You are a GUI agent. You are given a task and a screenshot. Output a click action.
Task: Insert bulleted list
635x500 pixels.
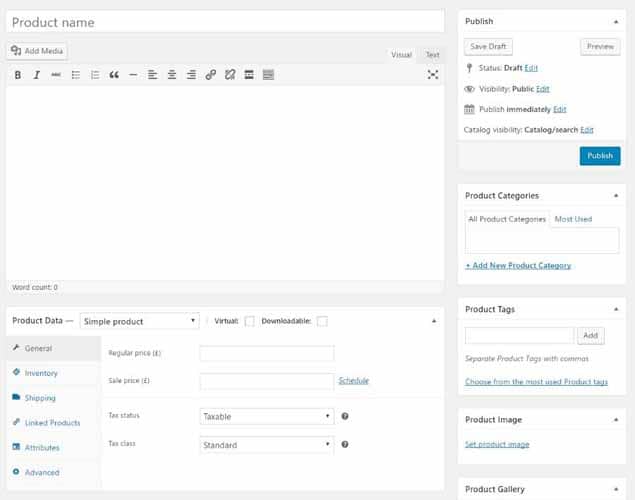point(76,75)
